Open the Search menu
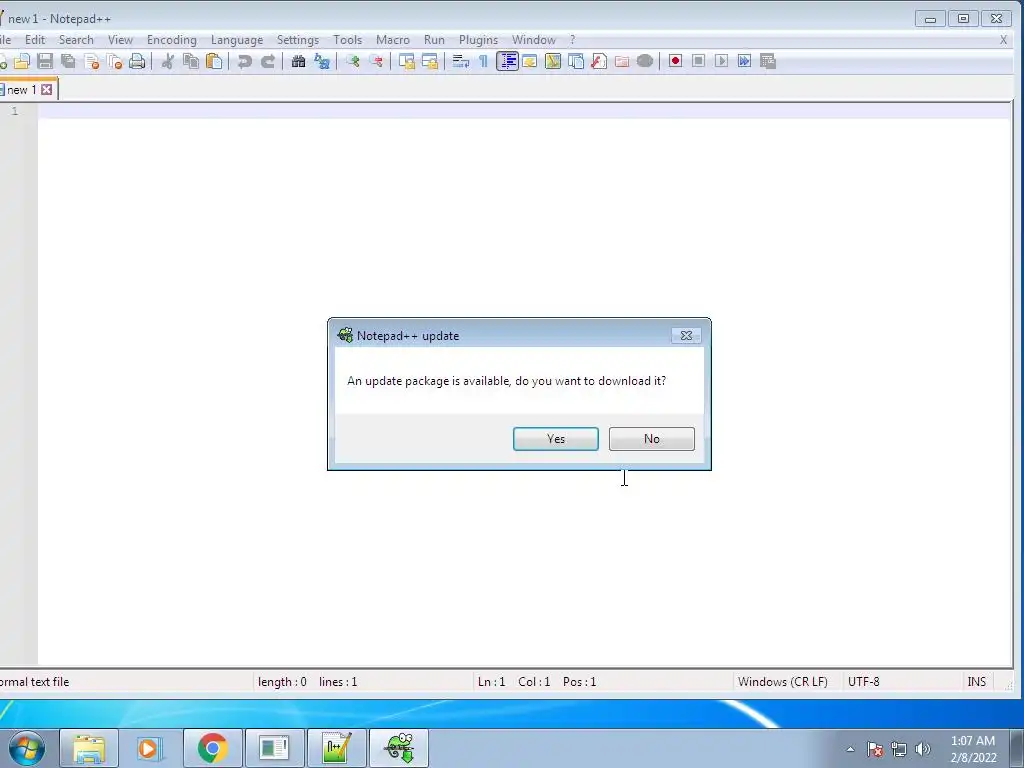Viewport: 1024px width, 768px height. pos(76,40)
